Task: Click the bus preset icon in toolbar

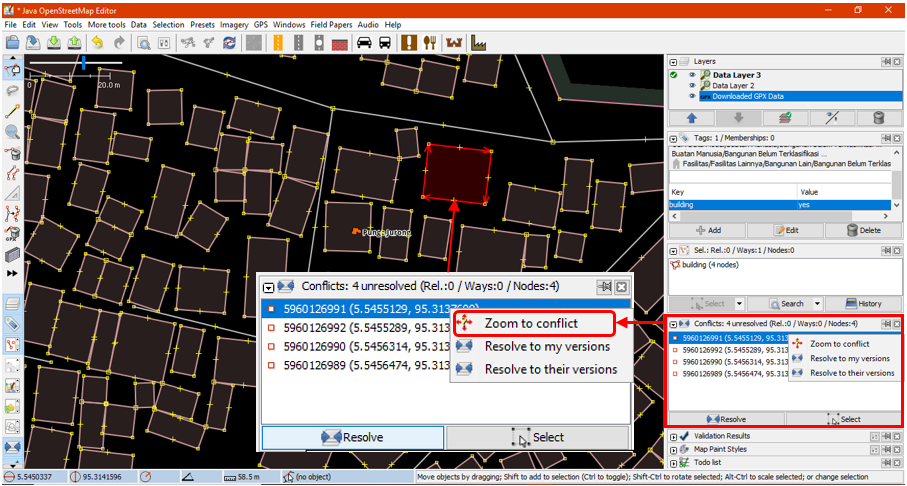Action: [385, 43]
